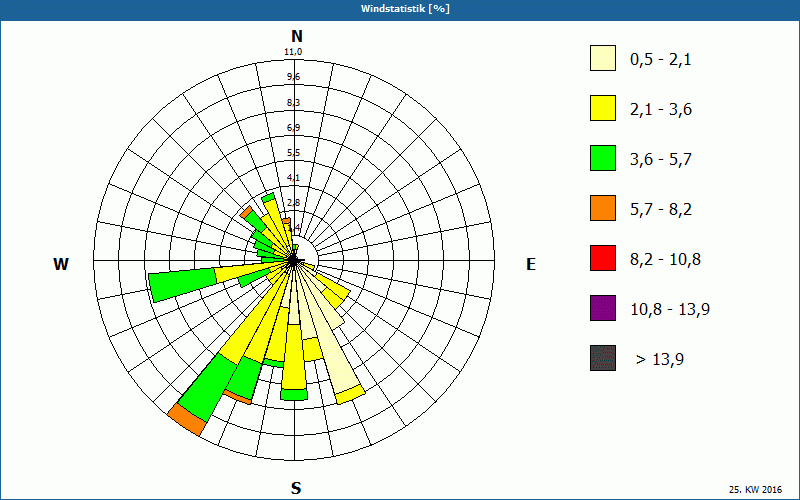Viewport: 800px width, 500px height.
Task: Click the S compass label
Action: click(x=296, y=488)
